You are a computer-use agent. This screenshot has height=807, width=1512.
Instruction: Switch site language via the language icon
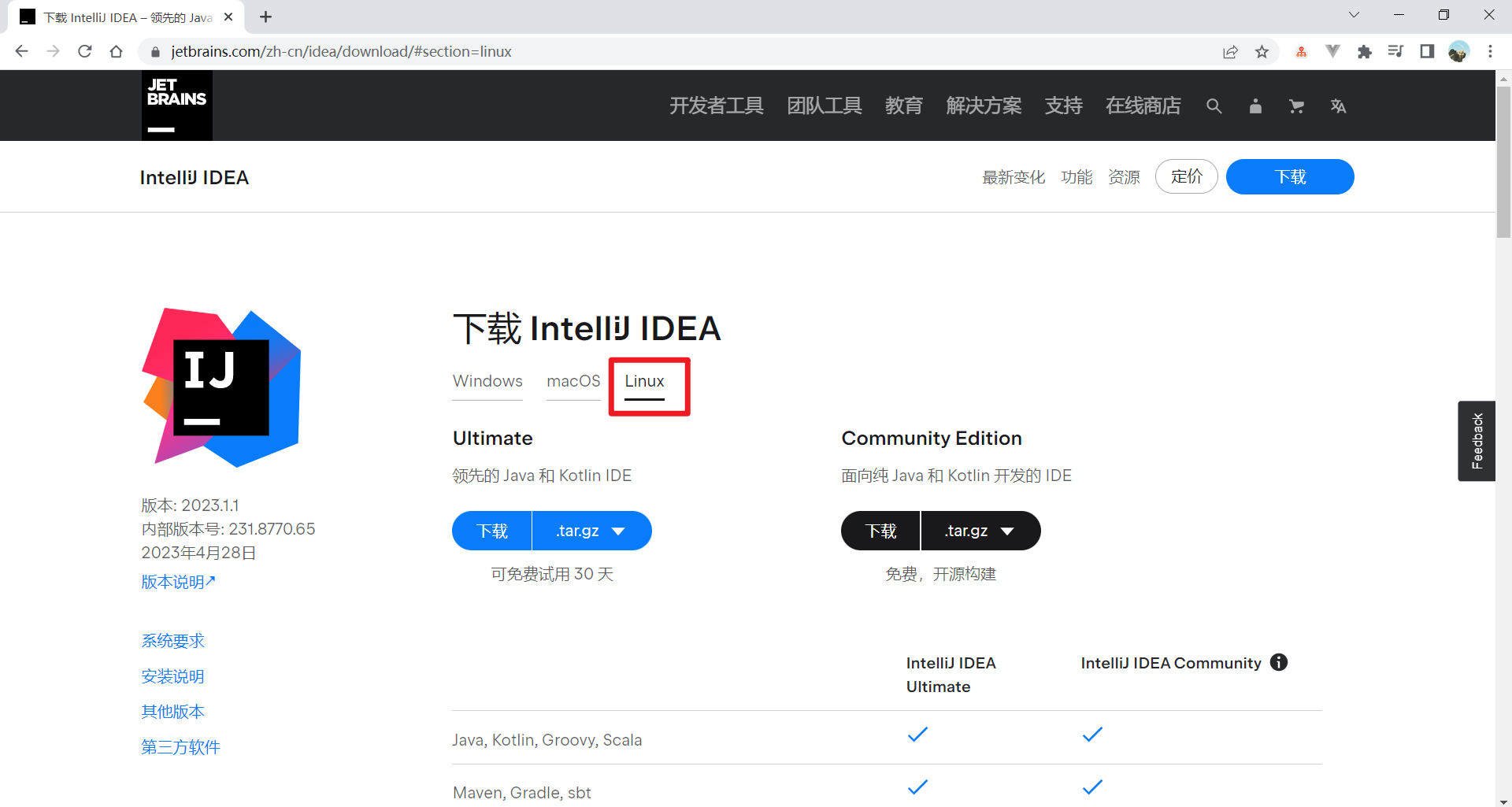point(1339,106)
